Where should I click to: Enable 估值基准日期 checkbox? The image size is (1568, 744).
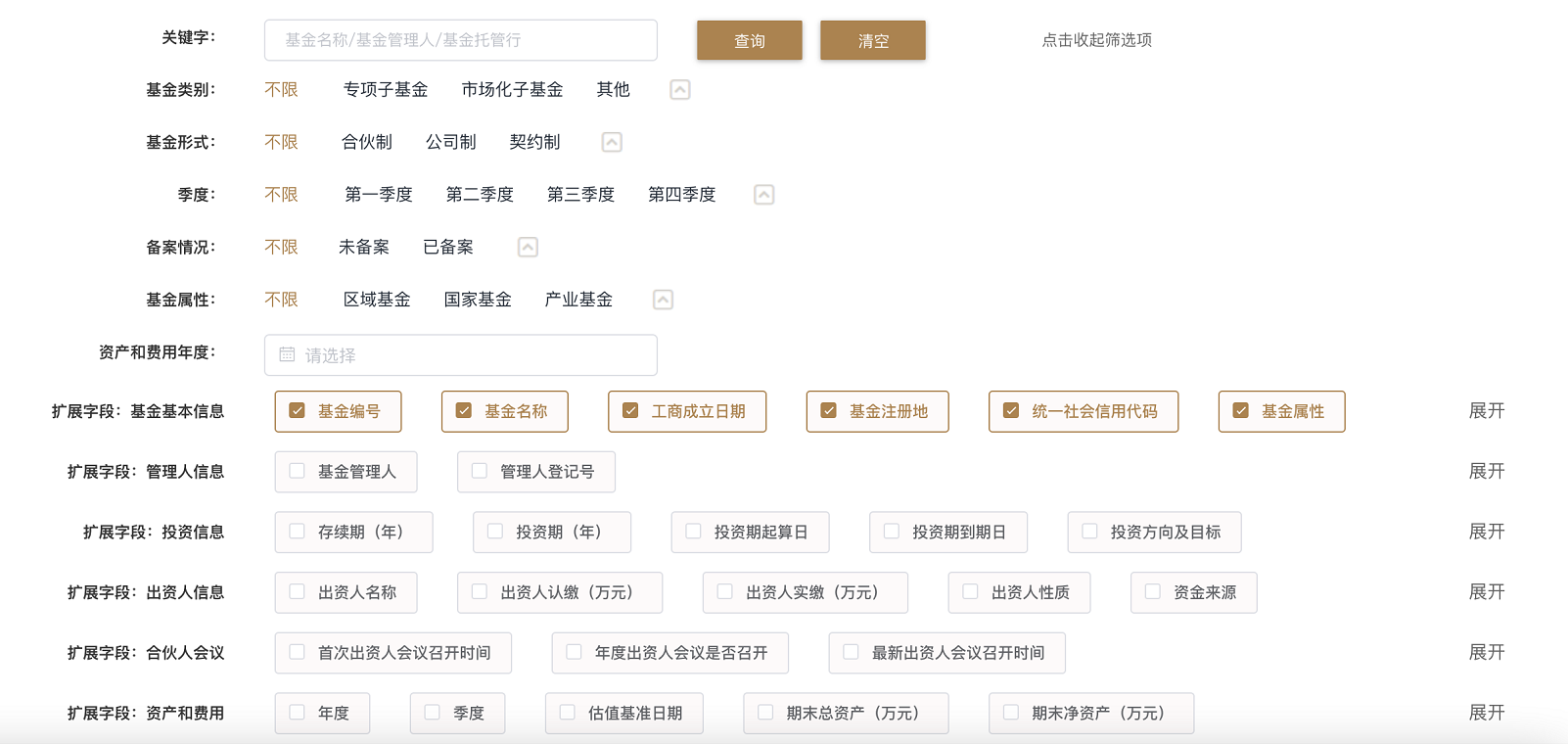pyautogui.click(x=567, y=713)
